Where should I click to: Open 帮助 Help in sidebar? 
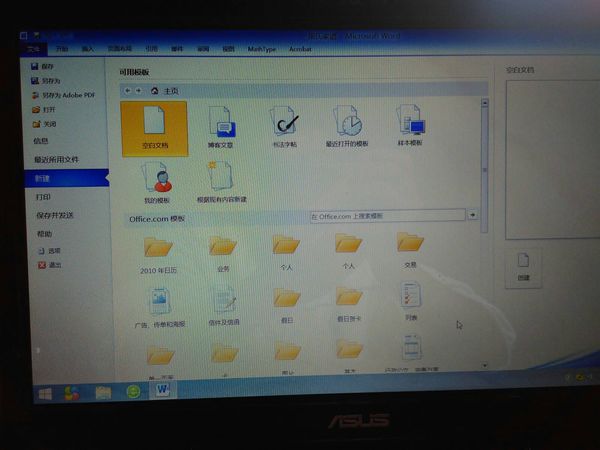click(x=44, y=233)
